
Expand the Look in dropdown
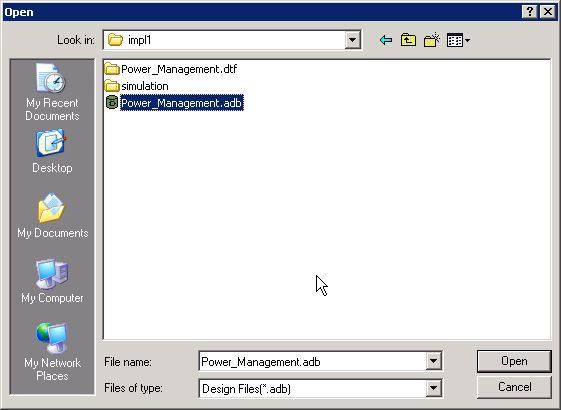[352, 40]
